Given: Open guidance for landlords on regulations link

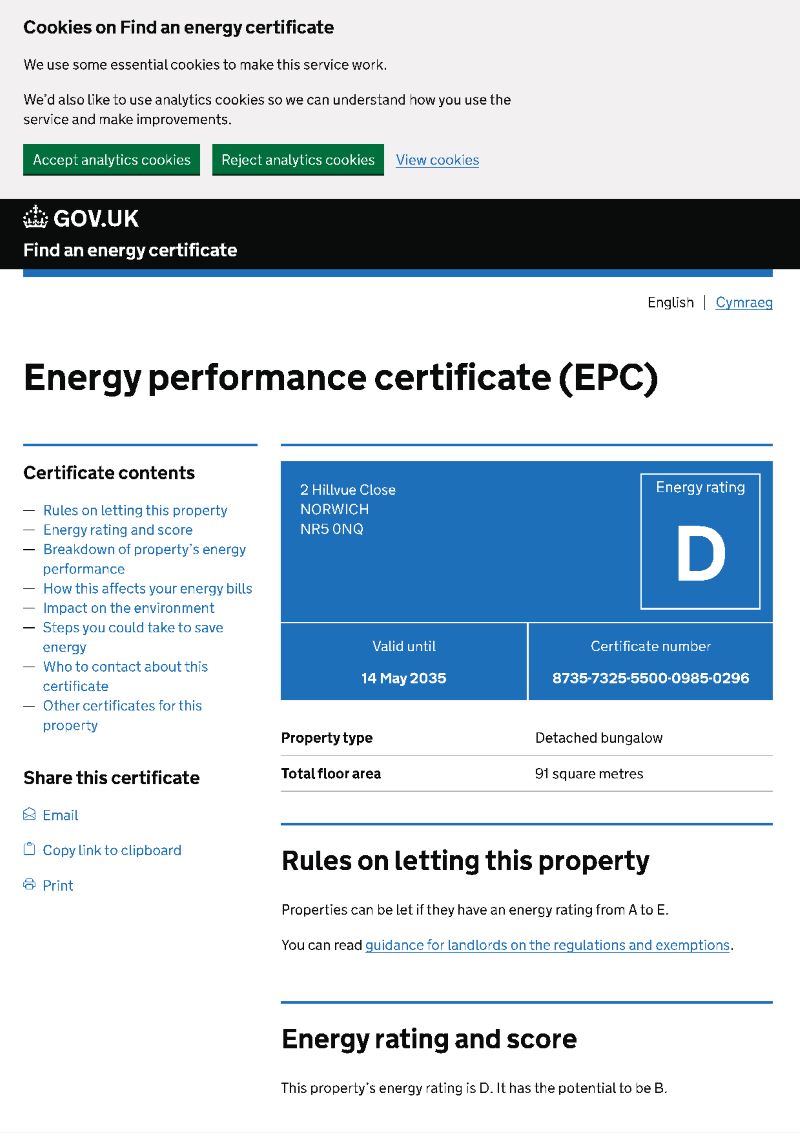Looking at the screenshot, I should tap(547, 945).
